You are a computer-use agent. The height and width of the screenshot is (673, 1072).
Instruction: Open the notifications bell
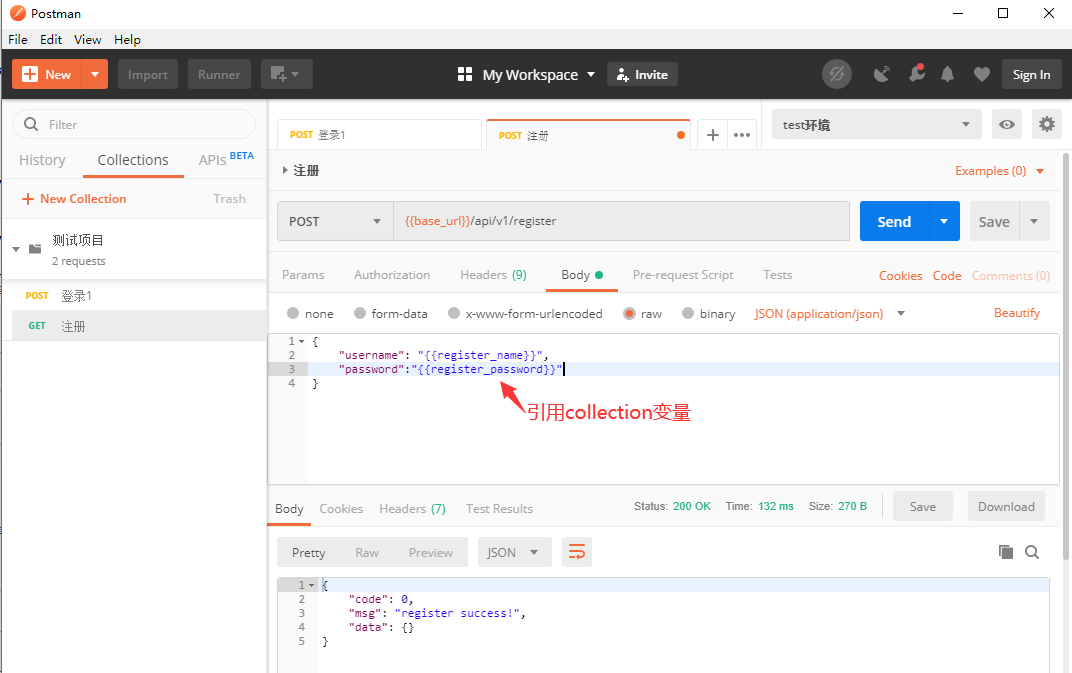[x=948, y=75]
